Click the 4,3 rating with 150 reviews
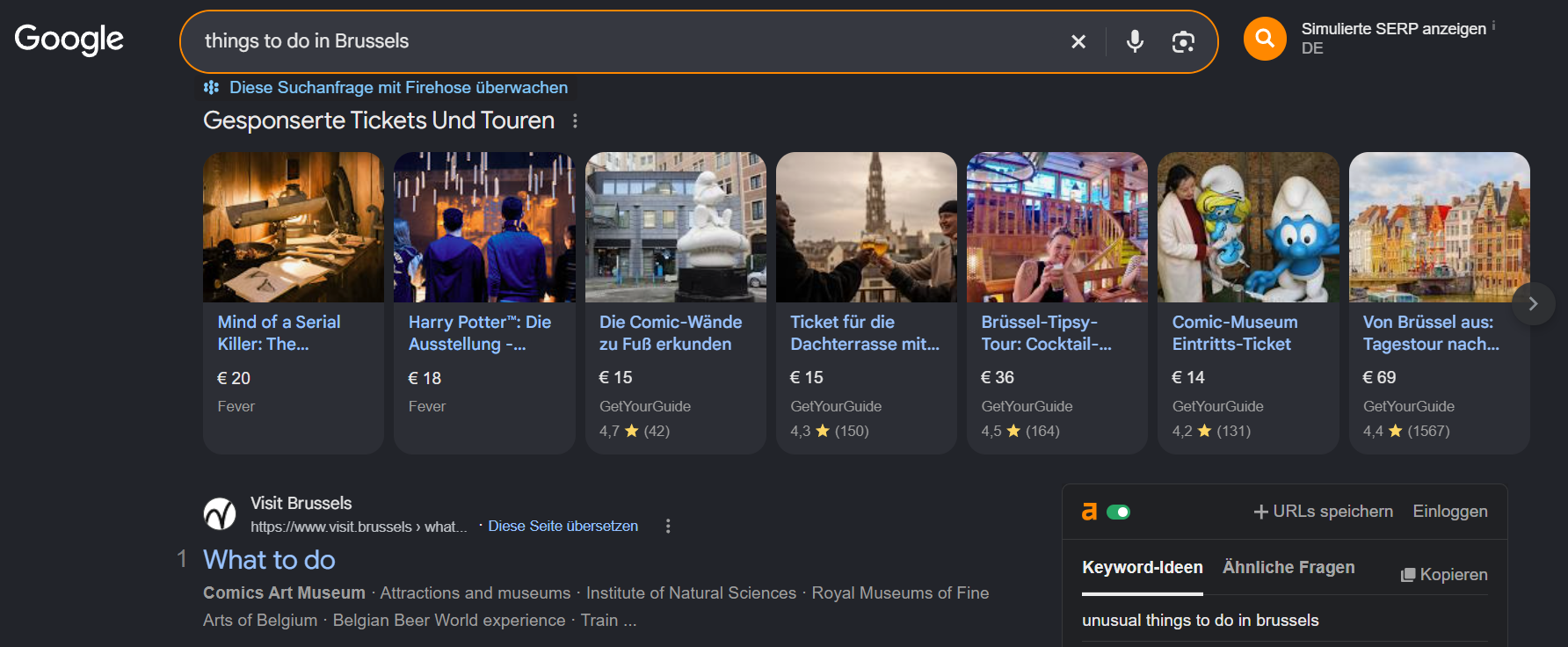 830,431
